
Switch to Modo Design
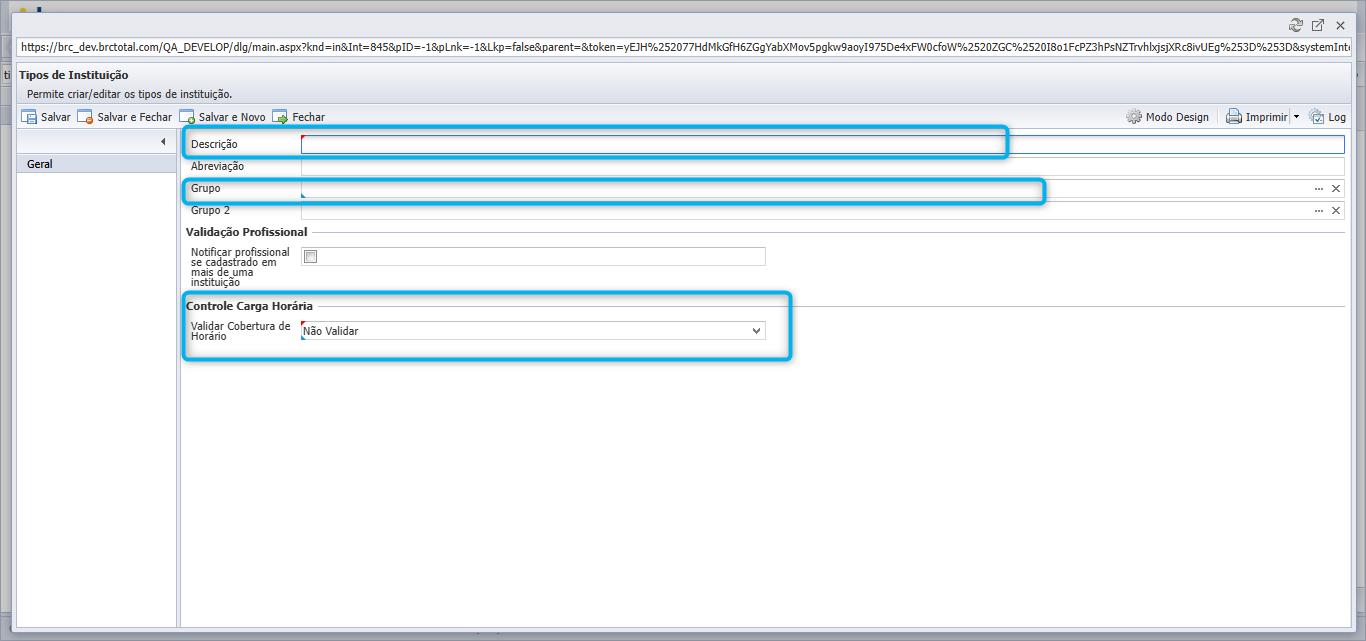click(1167, 117)
